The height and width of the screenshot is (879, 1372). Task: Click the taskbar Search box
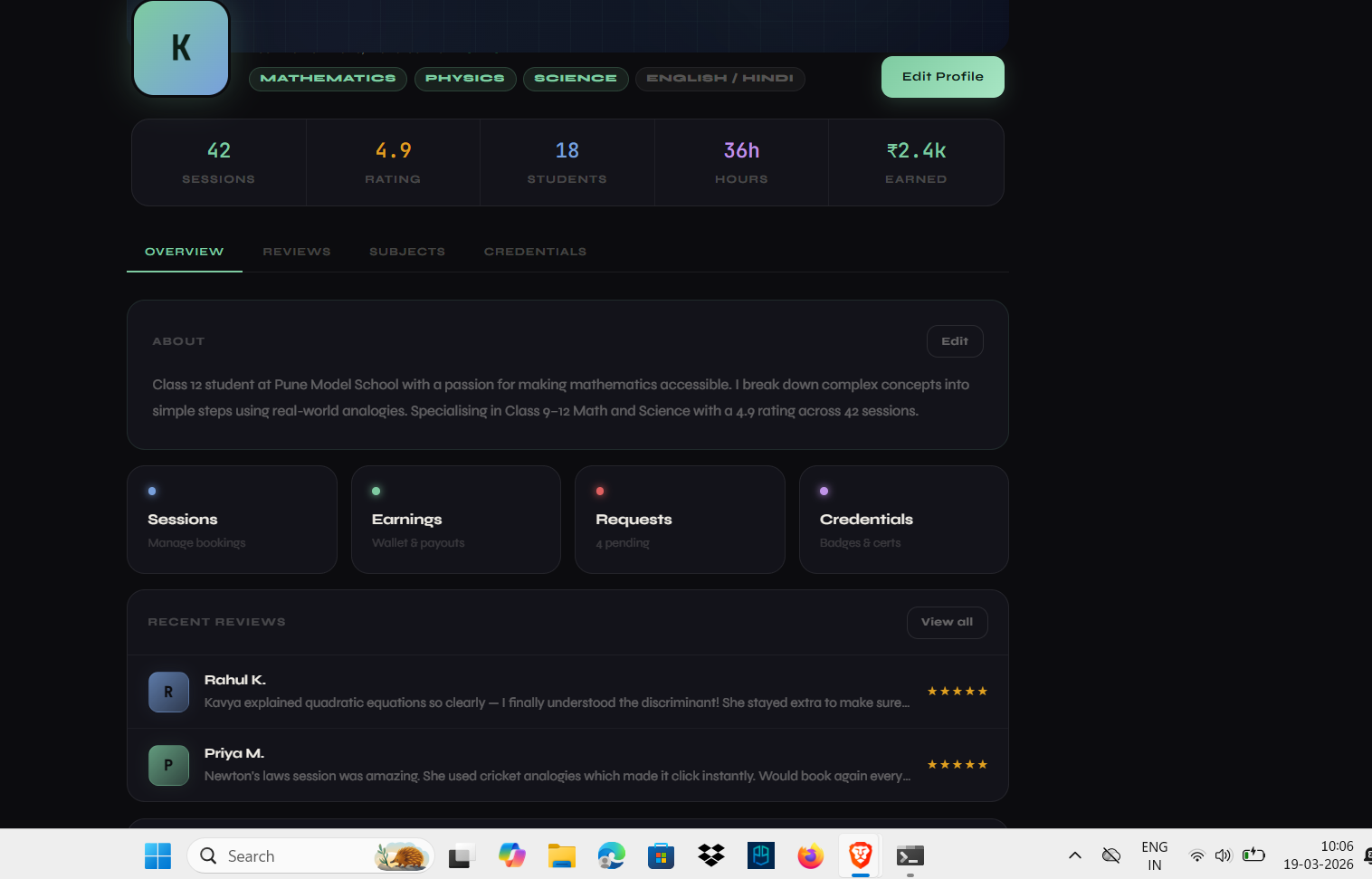click(x=310, y=856)
